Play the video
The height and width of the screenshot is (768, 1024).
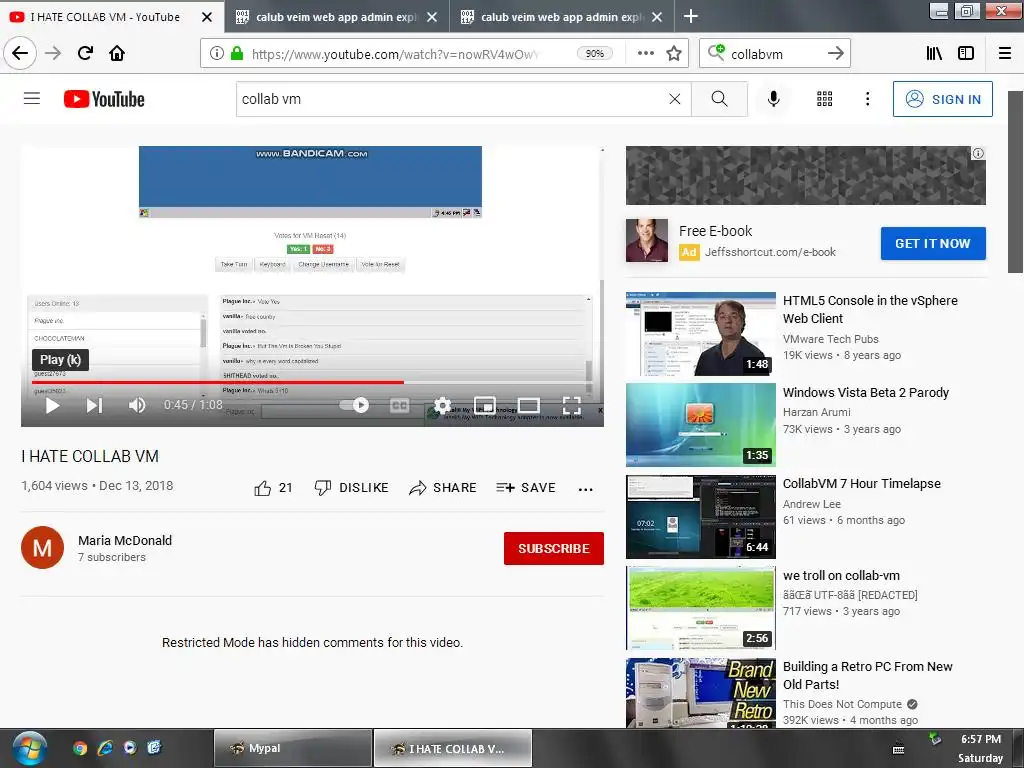pos(52,406)
